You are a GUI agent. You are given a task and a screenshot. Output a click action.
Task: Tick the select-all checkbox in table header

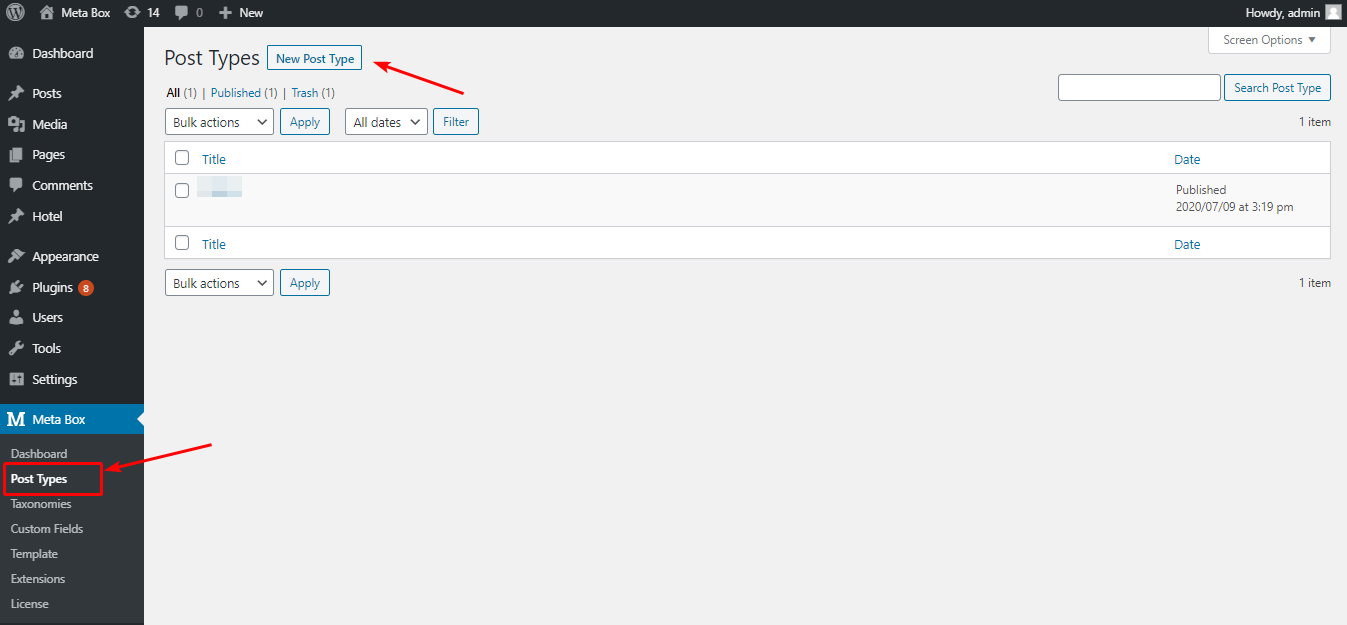pos(182,157)
